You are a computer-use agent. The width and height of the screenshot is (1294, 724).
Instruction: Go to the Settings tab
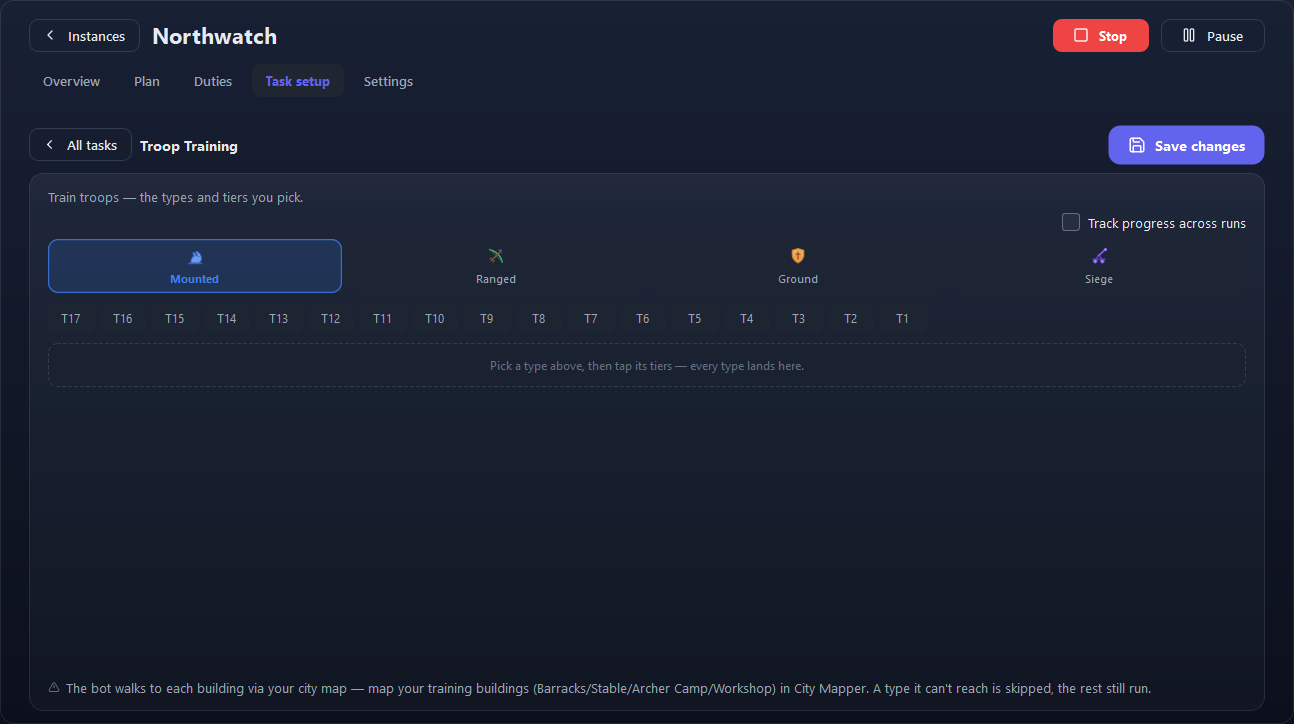coord(388,81)
